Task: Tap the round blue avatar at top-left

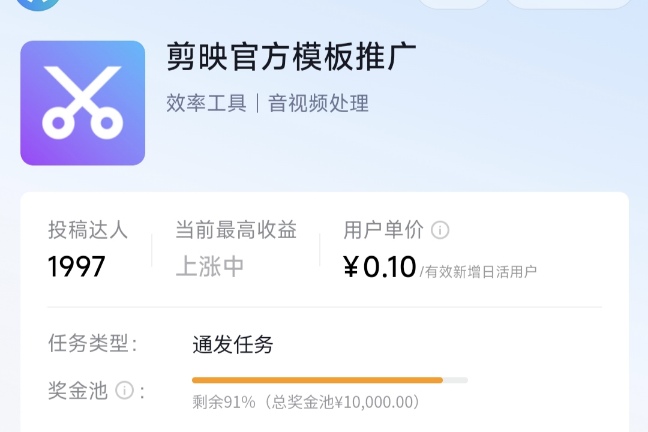Action: coord(38,4)
